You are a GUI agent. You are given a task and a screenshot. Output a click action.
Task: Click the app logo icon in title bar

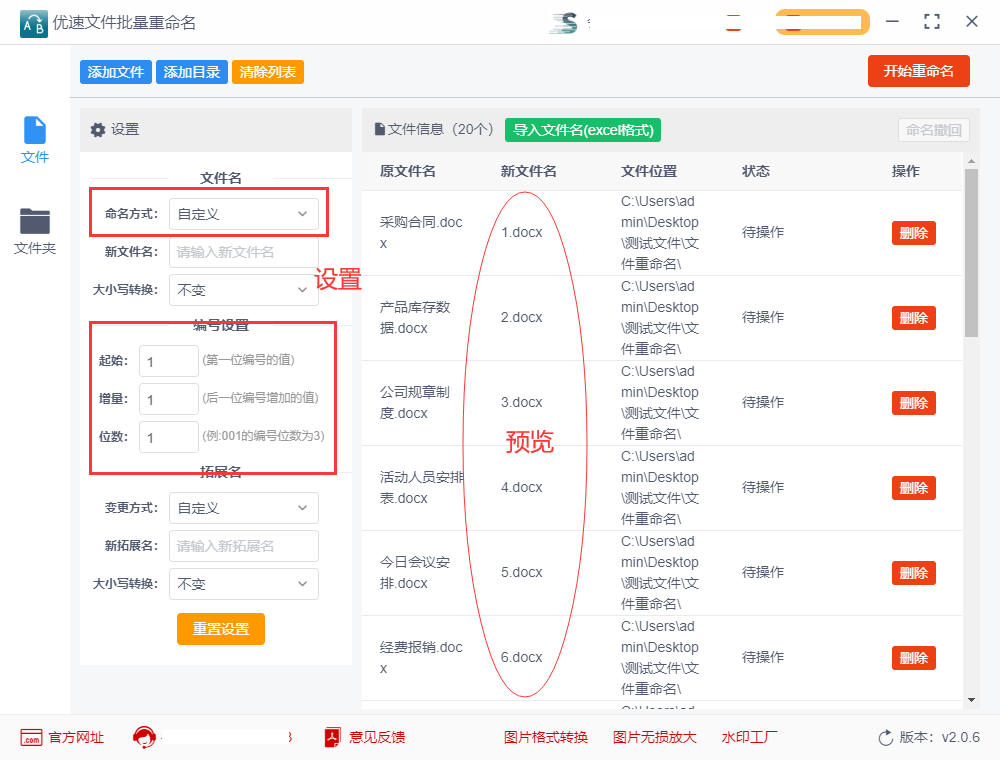tap(33, 22)
